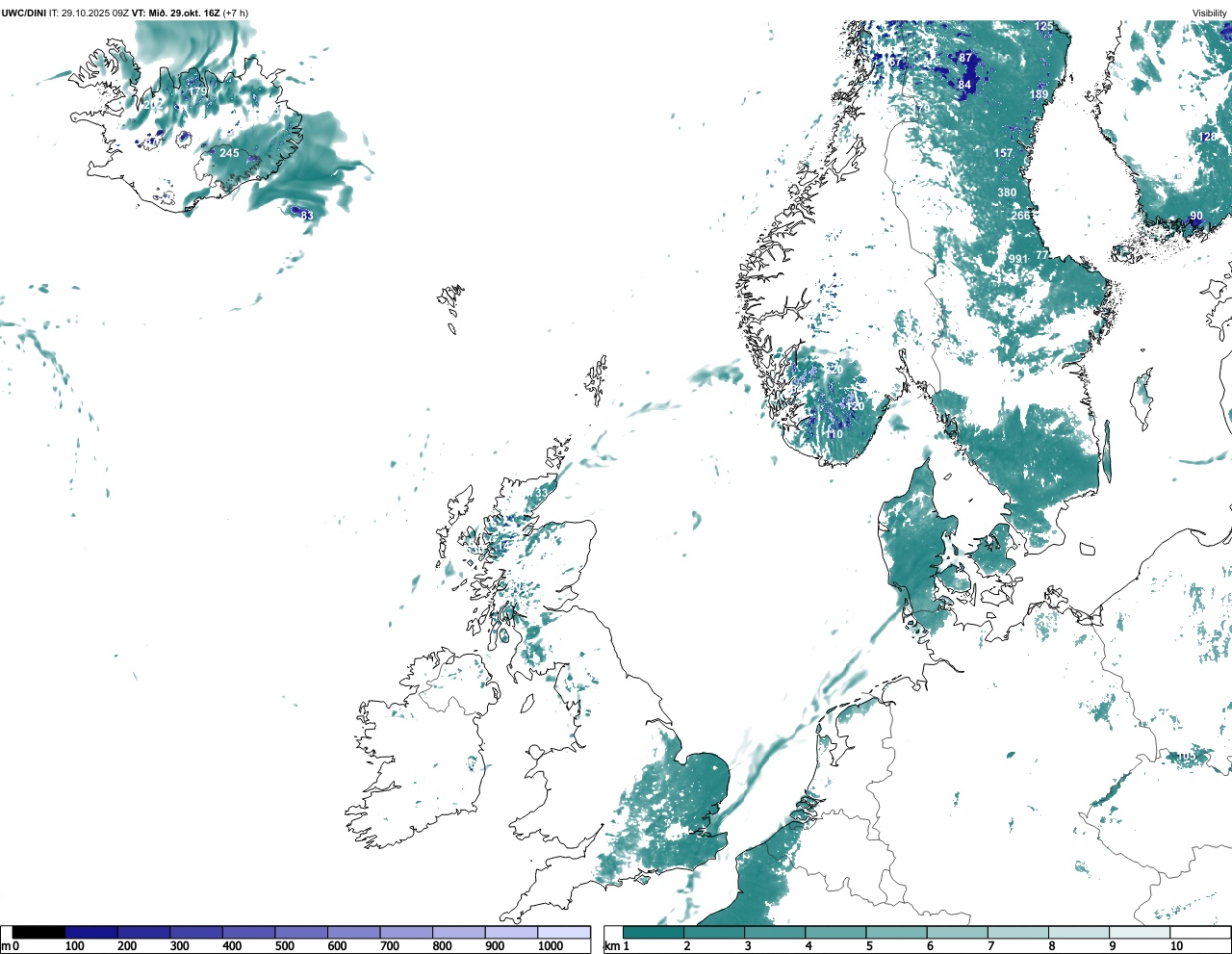
Task: Click the '245' visibility value over Iceland
Action: [x=229, y=154]
